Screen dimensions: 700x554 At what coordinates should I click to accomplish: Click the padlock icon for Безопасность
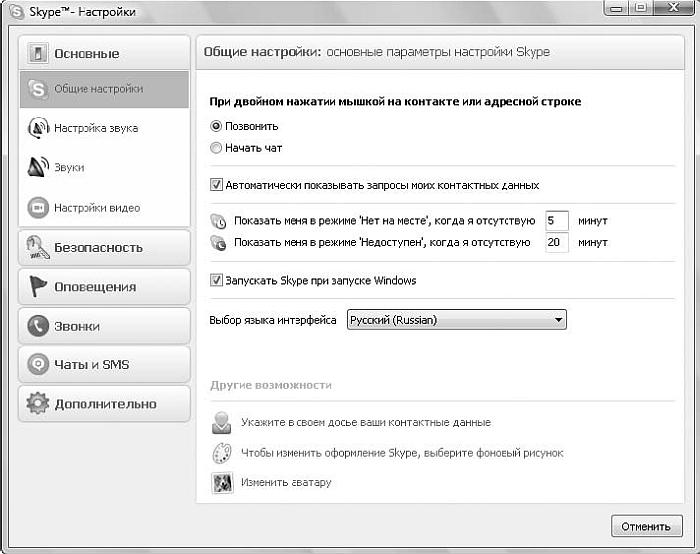click(38, 247)
